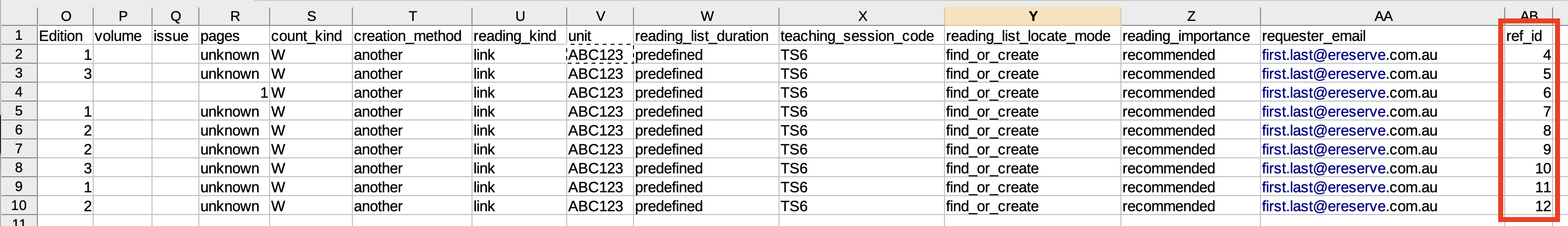Image resolution: width=1568 pixels, height=226 pixels.
Task: Select the pages cell containing 1 in row 4
Action: point(234,93)
